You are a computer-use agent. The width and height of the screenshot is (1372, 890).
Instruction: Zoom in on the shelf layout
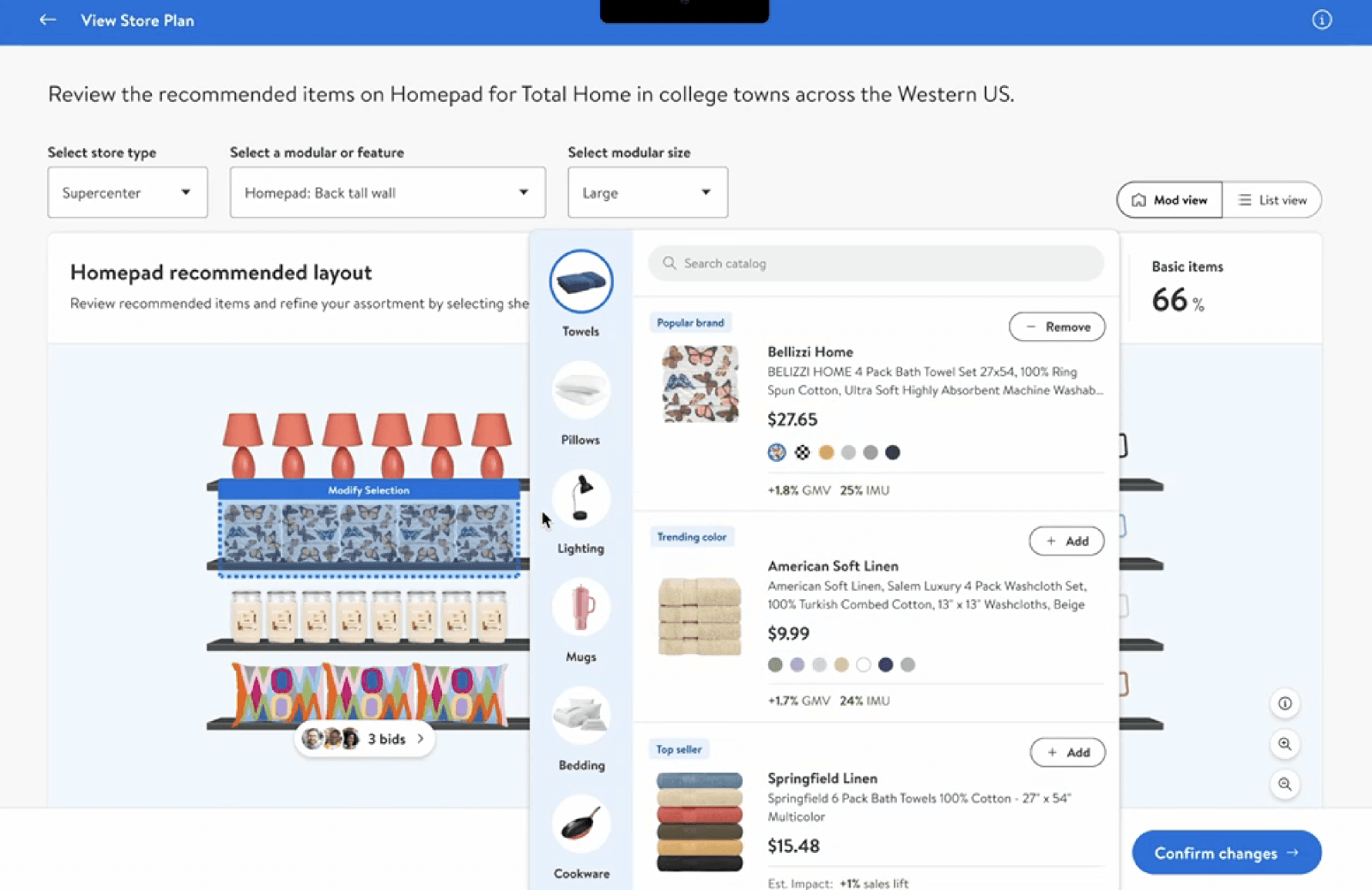click(1285, 744)
